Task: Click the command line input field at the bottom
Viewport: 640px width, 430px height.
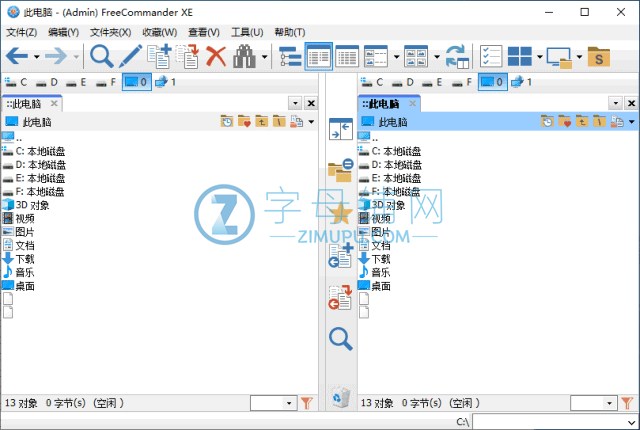Action: point(556,422)
